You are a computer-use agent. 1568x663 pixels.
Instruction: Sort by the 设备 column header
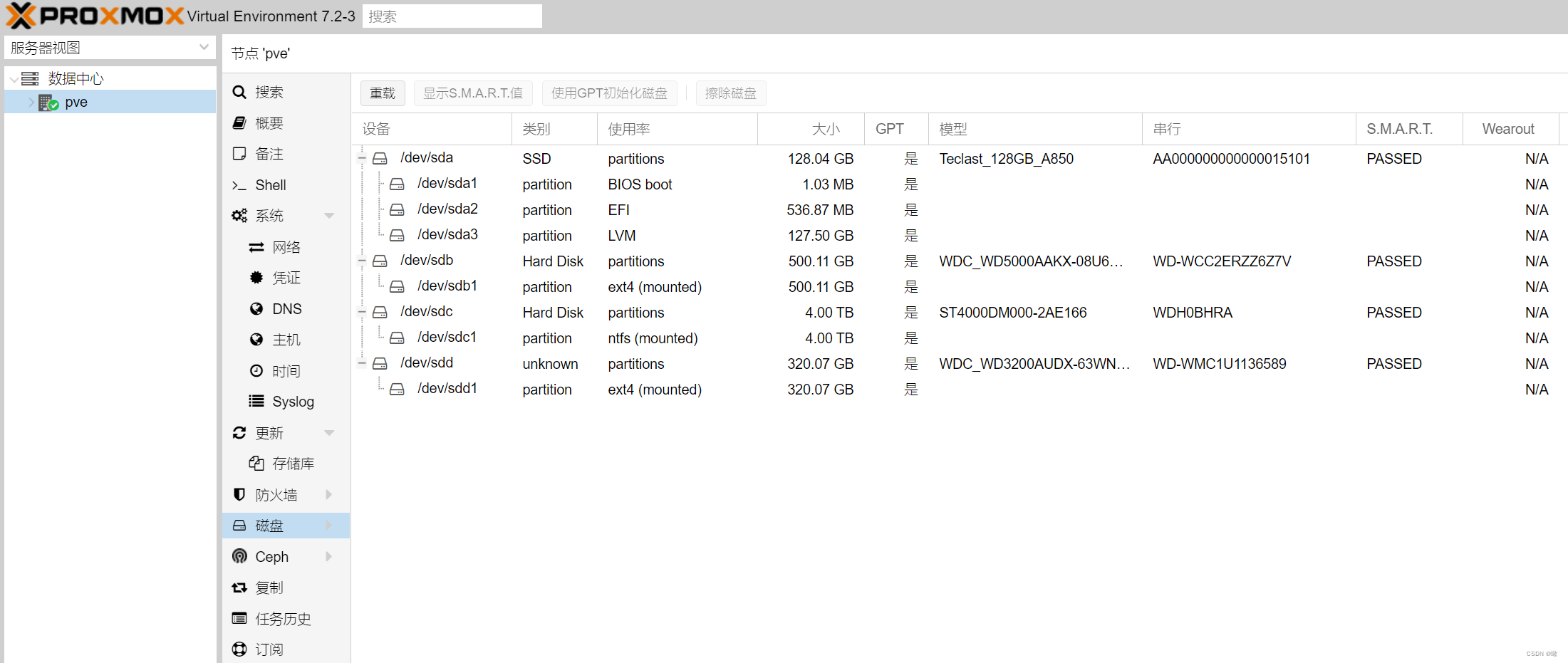432,129
